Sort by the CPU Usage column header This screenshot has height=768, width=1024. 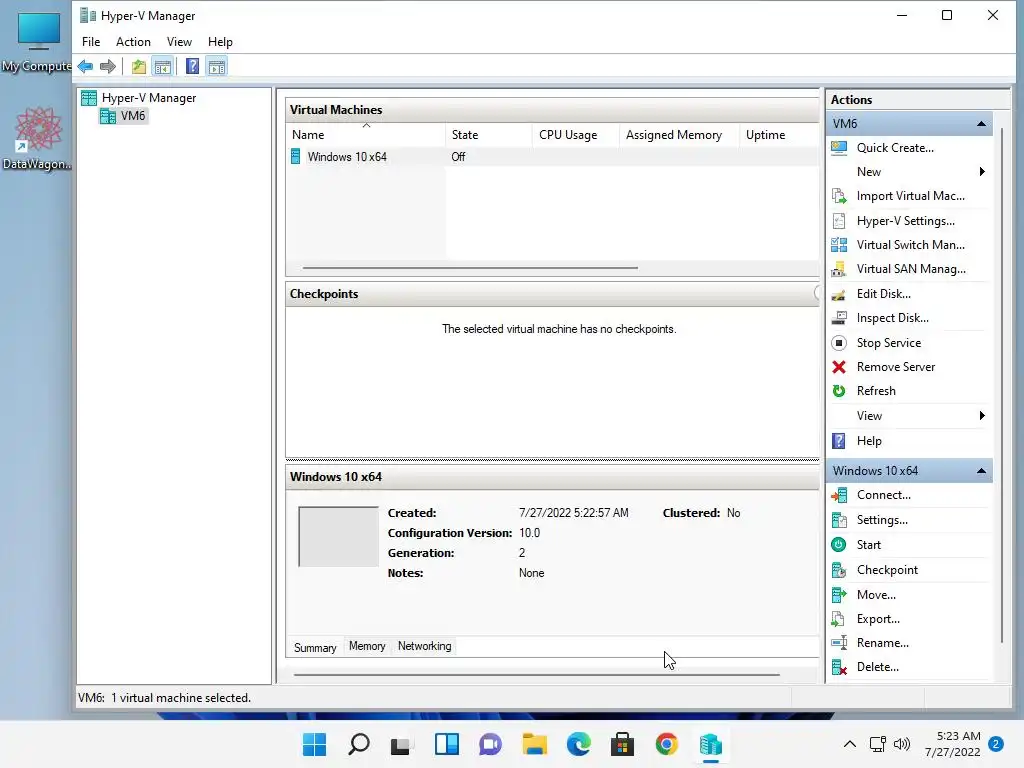coord(575,135)
